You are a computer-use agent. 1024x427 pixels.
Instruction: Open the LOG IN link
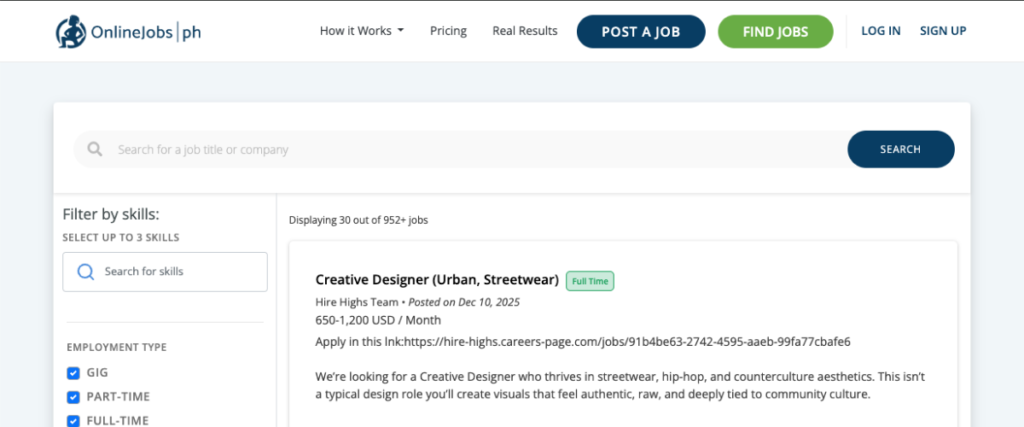(880, 31)
